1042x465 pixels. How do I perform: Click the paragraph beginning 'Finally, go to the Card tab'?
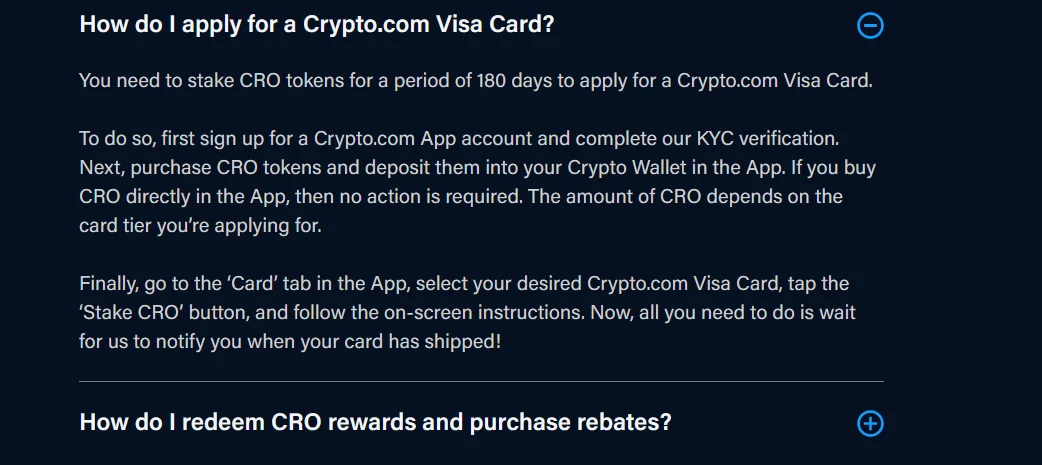pyautogui.click(x=467, y=313)
